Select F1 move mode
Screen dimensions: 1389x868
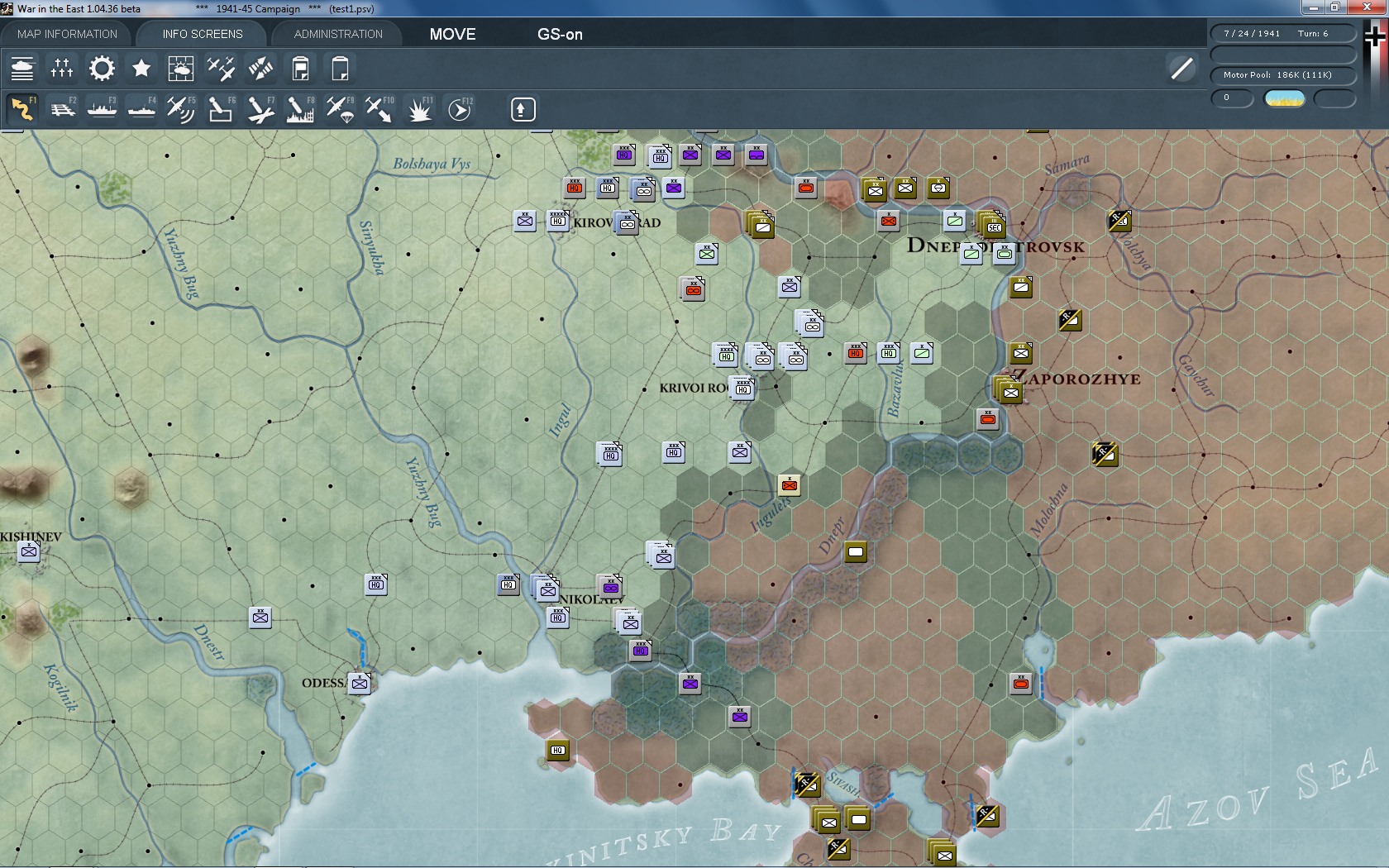tap(22, 109)
